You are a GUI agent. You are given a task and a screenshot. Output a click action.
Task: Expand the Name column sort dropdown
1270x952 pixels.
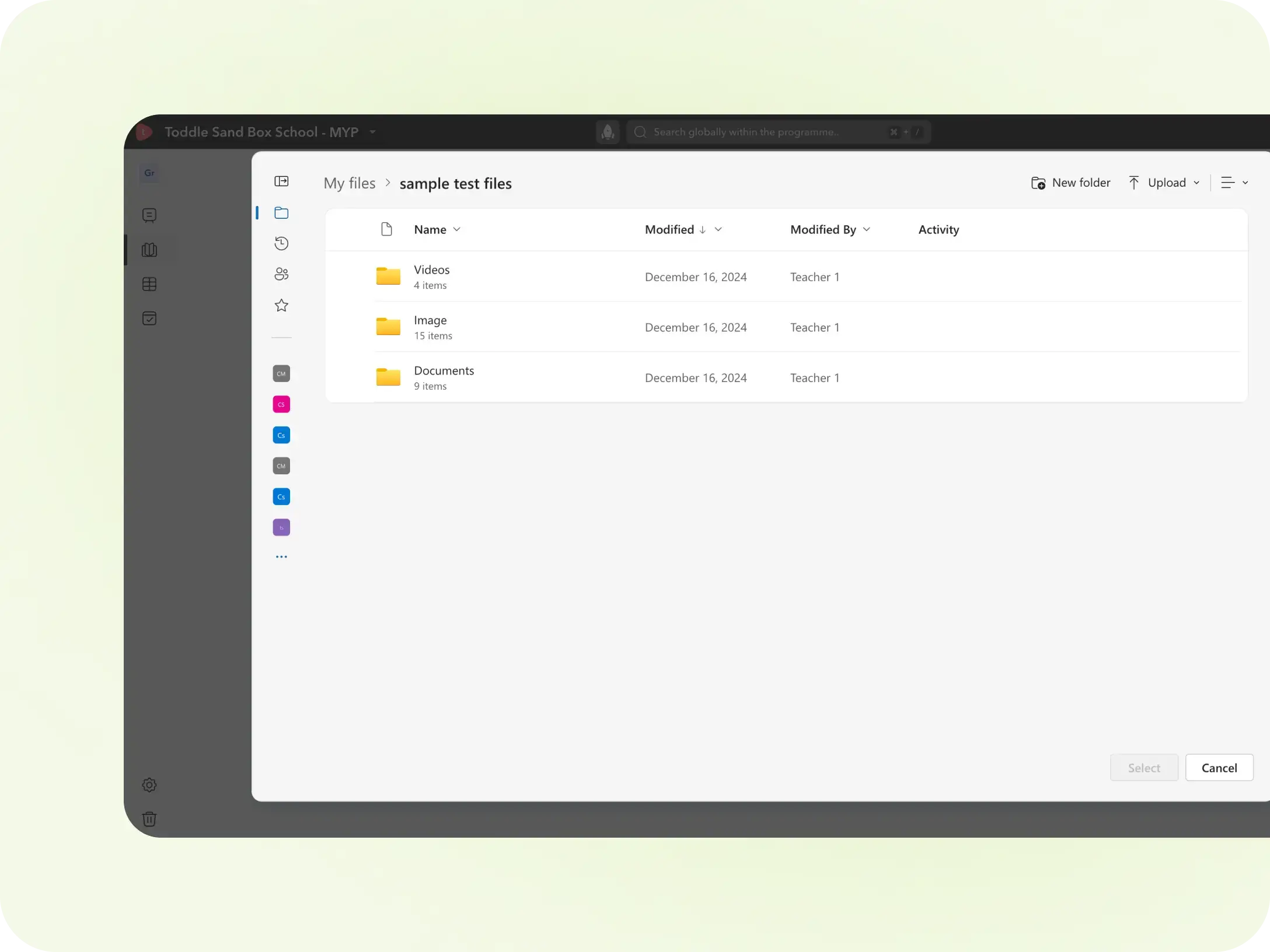tap(457, 229)
